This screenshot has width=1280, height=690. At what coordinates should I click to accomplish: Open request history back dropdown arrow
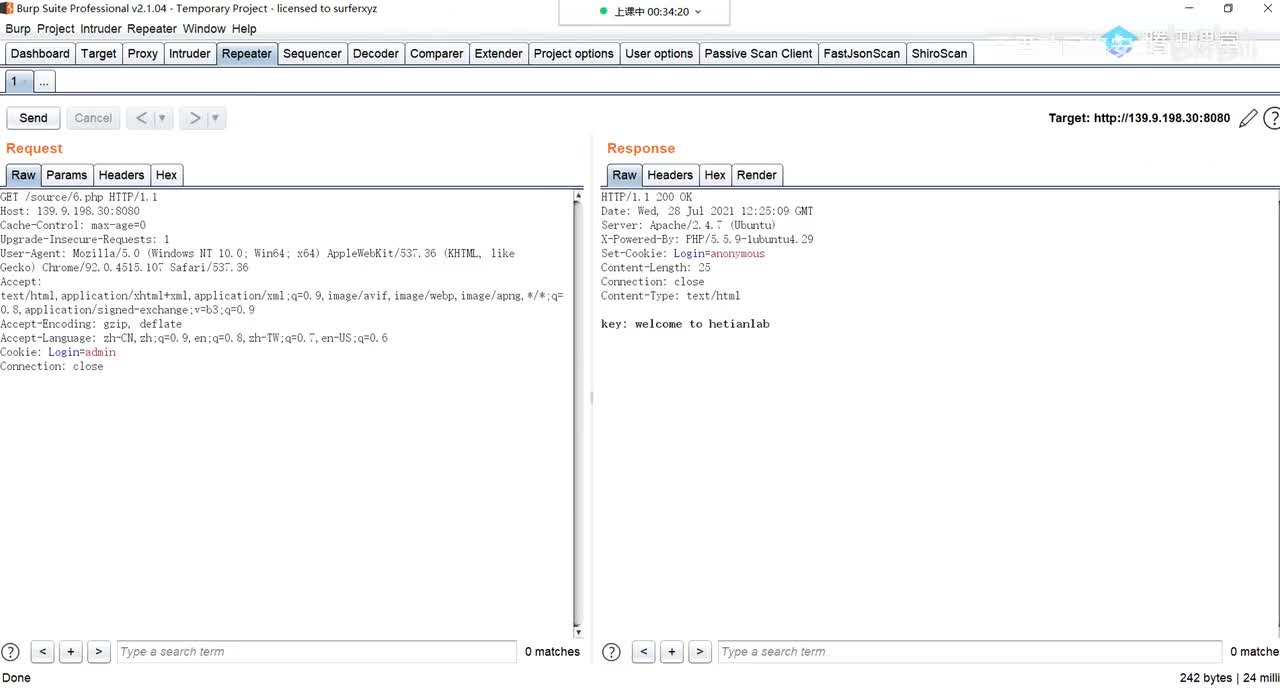pos(162,118)
